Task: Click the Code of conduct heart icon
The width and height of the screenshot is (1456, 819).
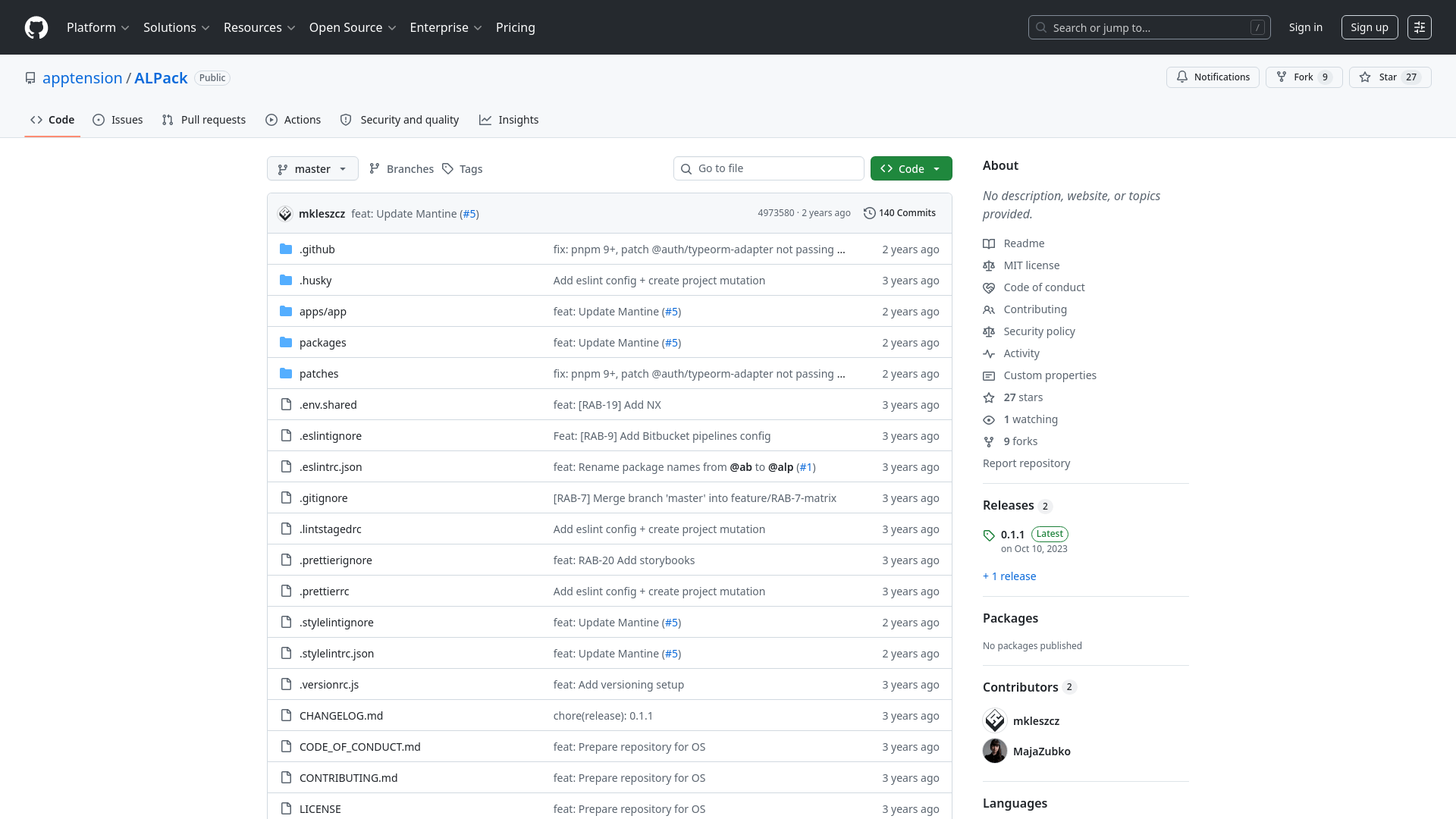Action: coord(989,287)
